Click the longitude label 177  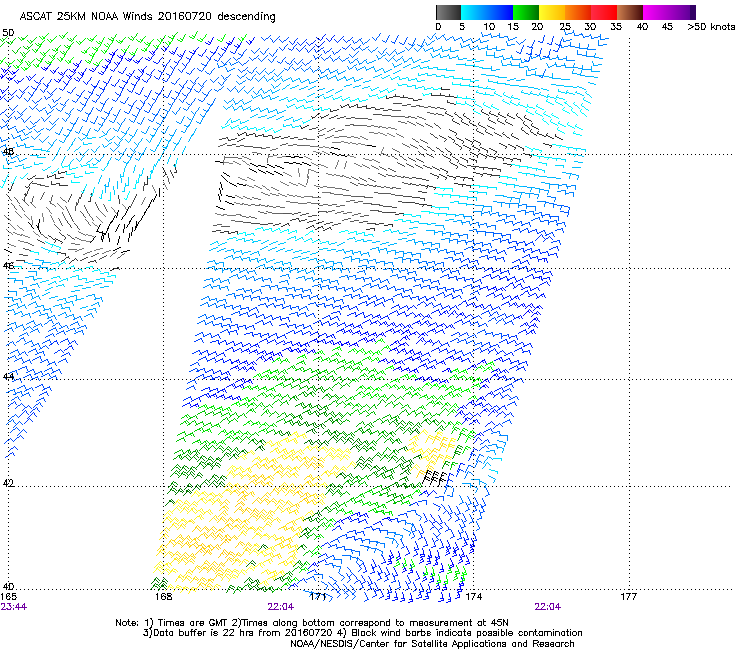coord(629,597)
